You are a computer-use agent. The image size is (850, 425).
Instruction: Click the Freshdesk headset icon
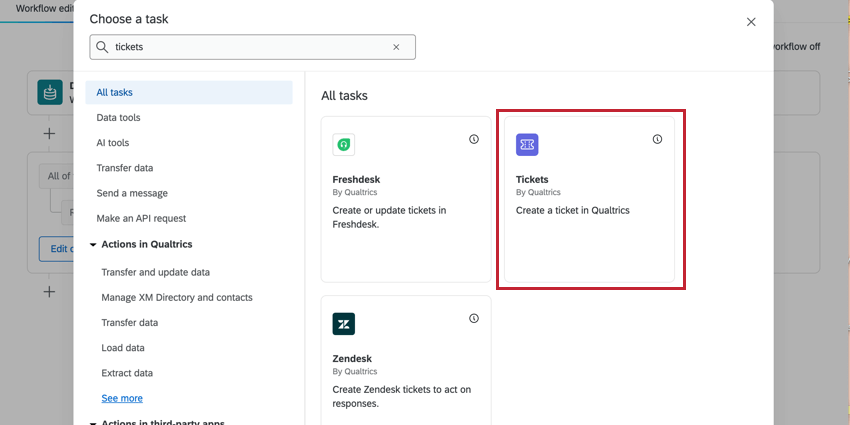pyautogui.click(x=343, y=145)
